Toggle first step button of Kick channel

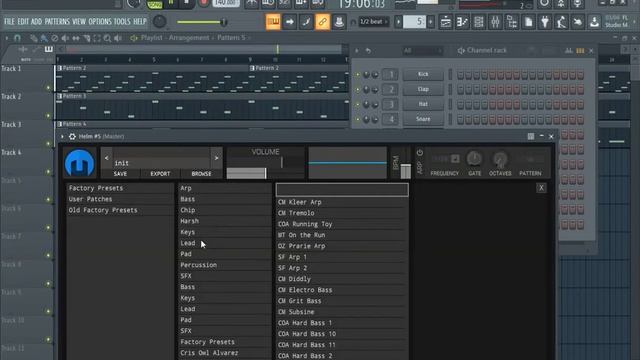point(460,75)
